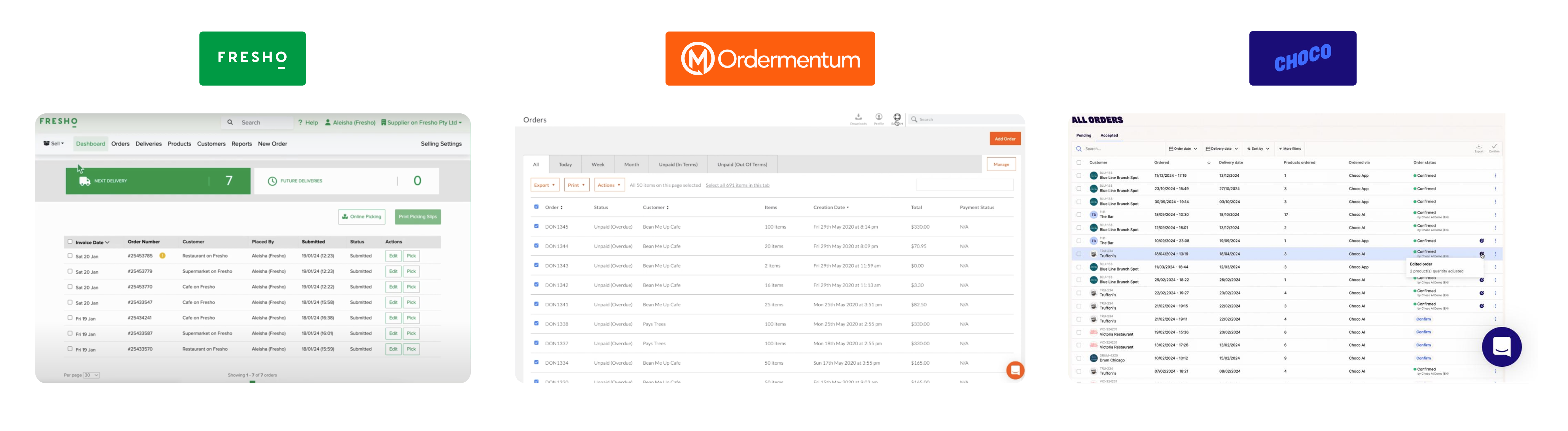1568x431 pixels.
Task: Toggle Fresho select-all Invoice Date checkbox
Action: pyautogui.click(x=70, y=242)
